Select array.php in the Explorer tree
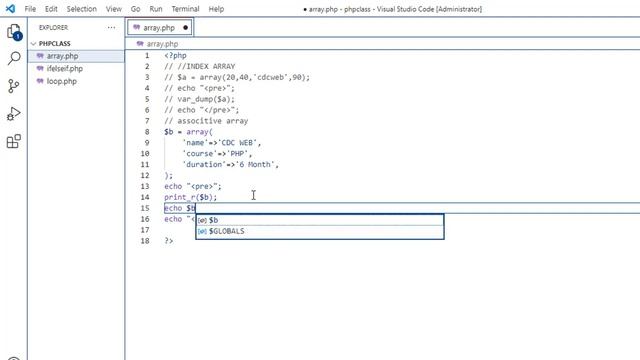This screenshot has width=640, height=360. pos(76,56)
